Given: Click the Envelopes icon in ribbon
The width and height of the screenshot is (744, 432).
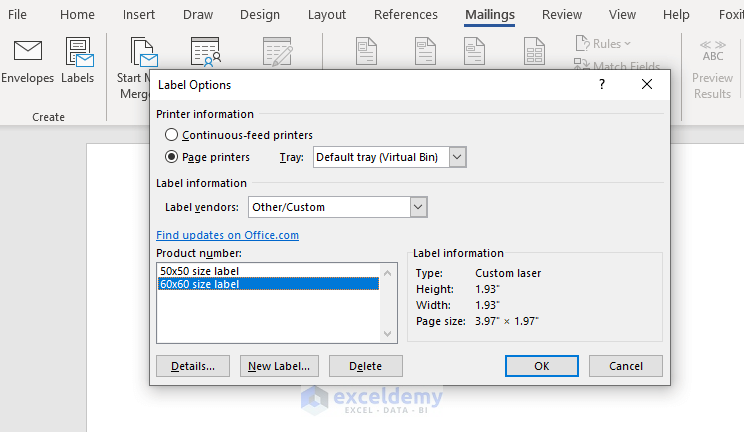Looking at the screenshot, I should pyautogui.click(x=27, y=52).
